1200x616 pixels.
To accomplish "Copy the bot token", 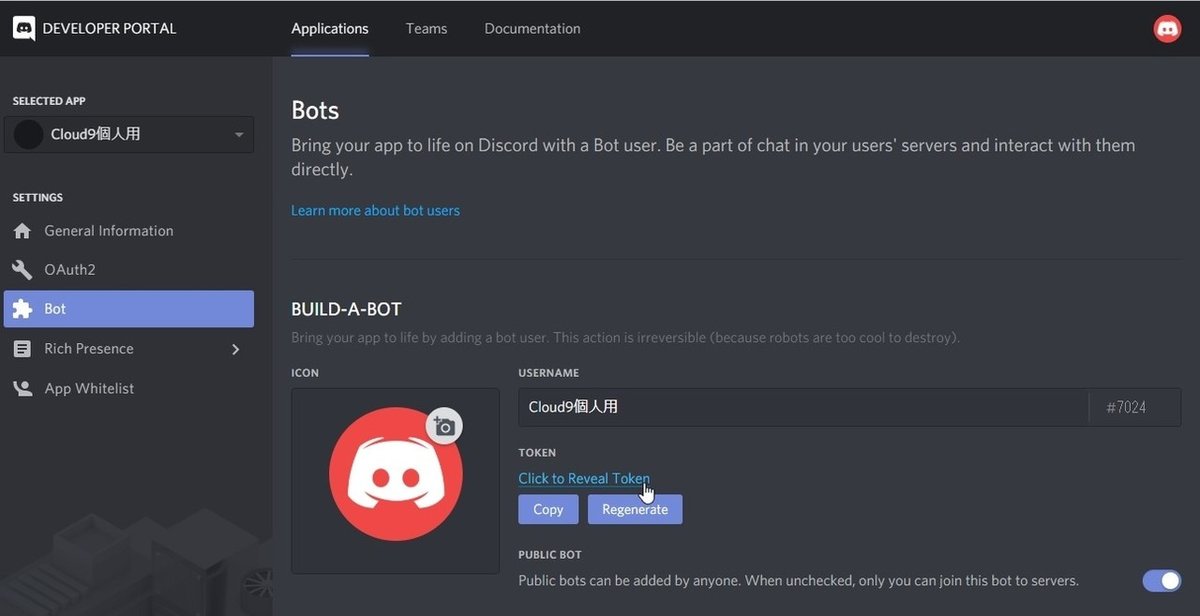I will (x=548, y=509).
